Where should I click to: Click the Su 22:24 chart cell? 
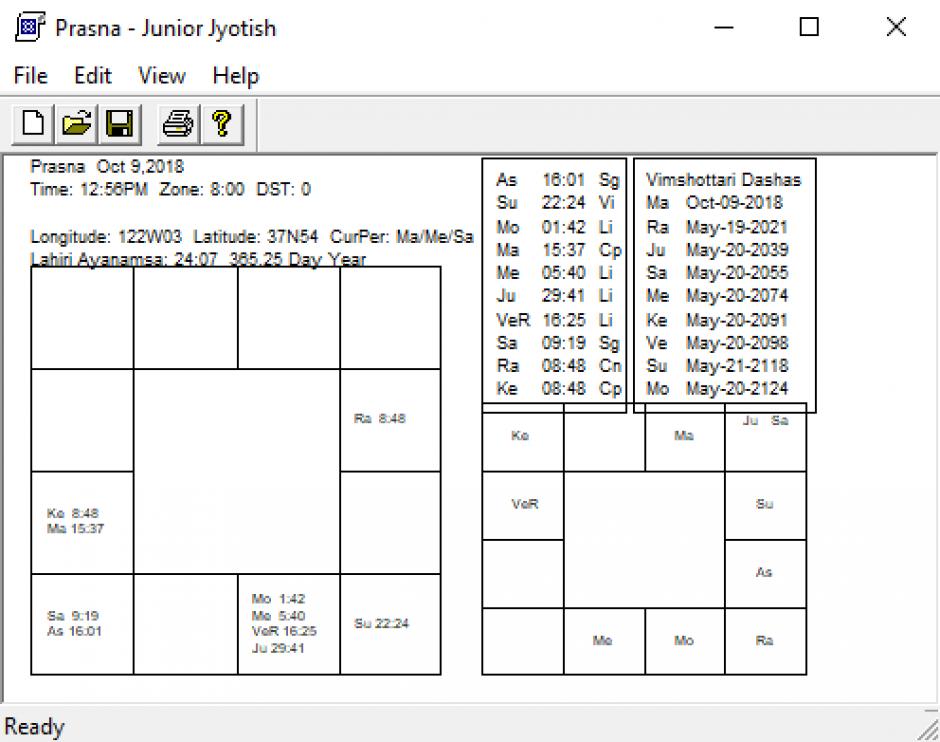click(x=390, y=624)
